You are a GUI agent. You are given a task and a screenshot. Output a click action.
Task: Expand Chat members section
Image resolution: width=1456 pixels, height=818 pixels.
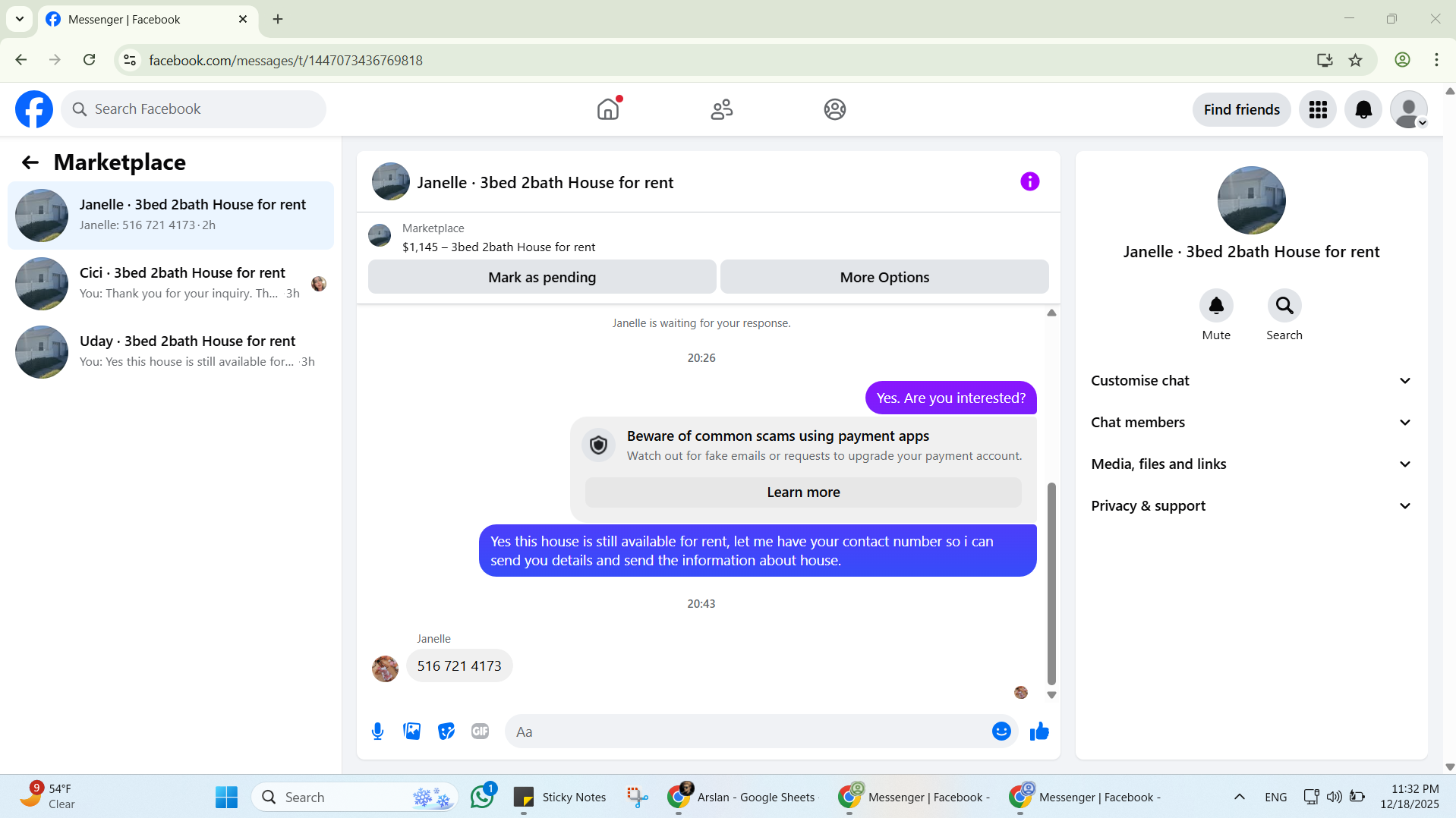click(1251, 423)
